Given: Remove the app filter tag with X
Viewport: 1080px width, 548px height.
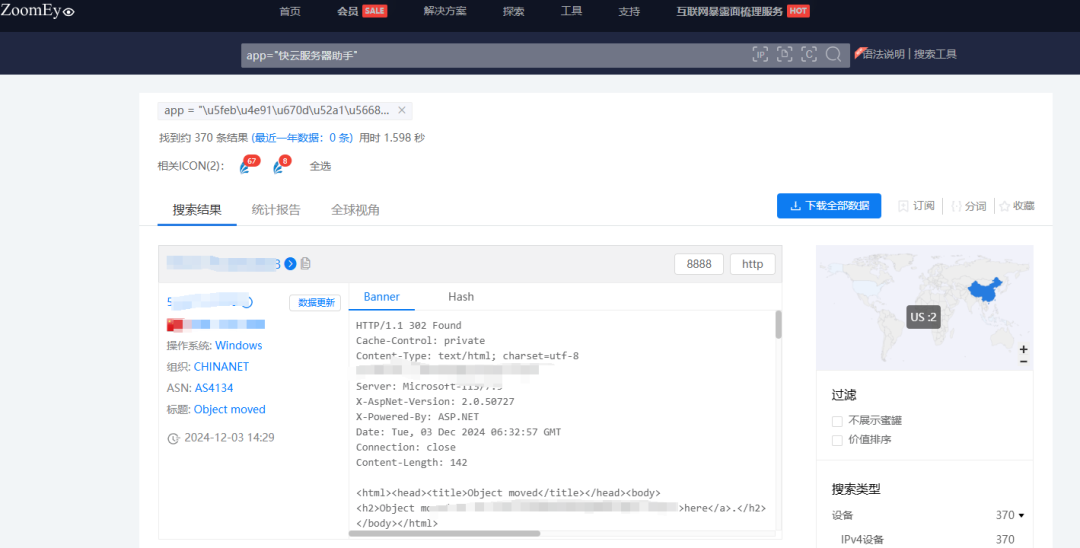Looking at the screenshot, I should [402, 110].
